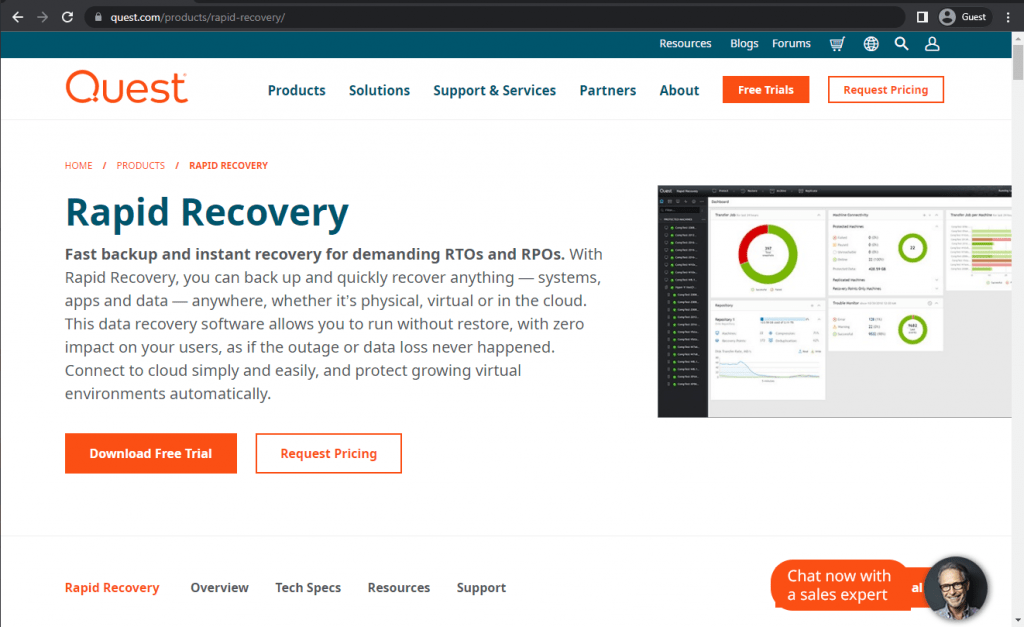Open the language globe selector
Viewport: 1024px width, 627px height.
pyautogui.click(x=871, y=44)
